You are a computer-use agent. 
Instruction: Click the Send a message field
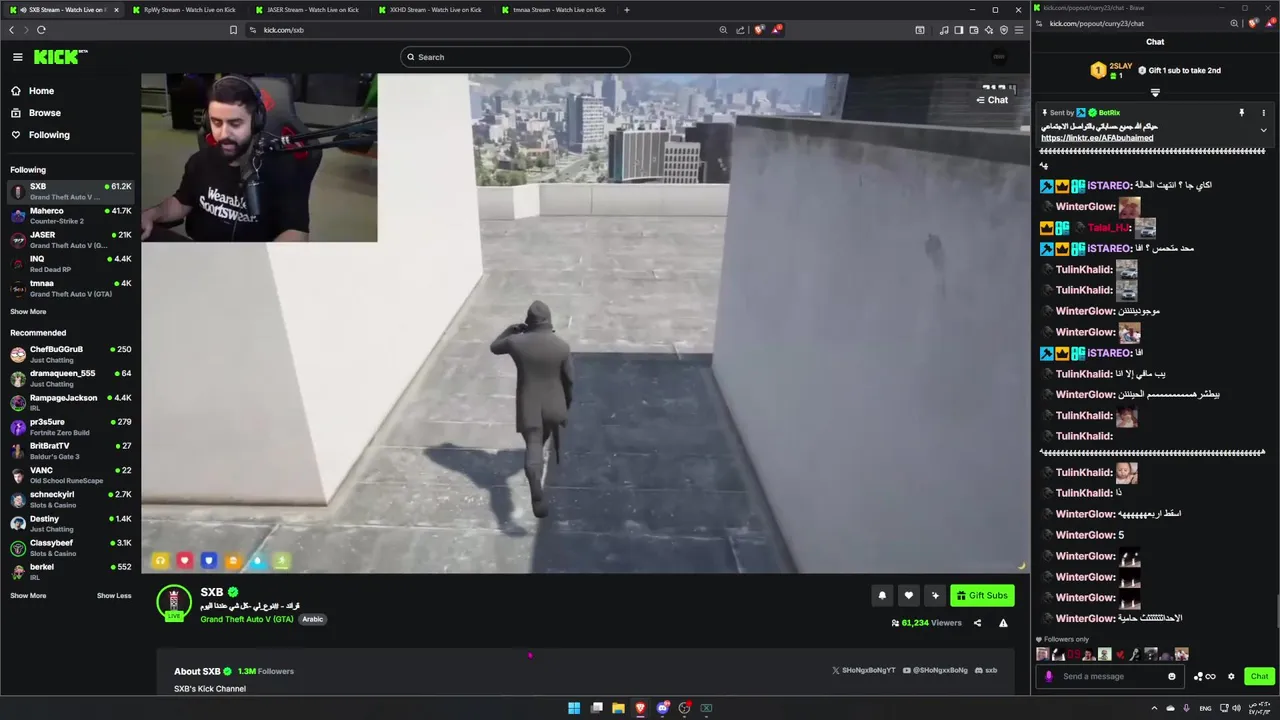[x=1112, y=676]
